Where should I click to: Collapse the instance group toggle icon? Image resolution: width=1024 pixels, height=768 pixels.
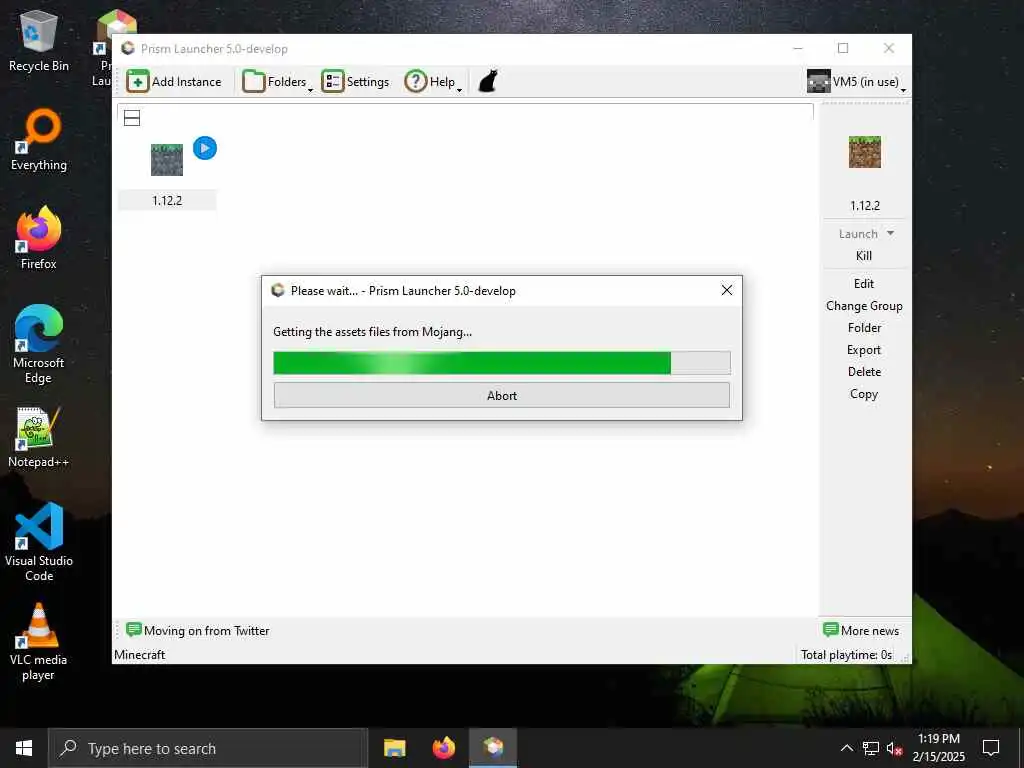(132, 118)
